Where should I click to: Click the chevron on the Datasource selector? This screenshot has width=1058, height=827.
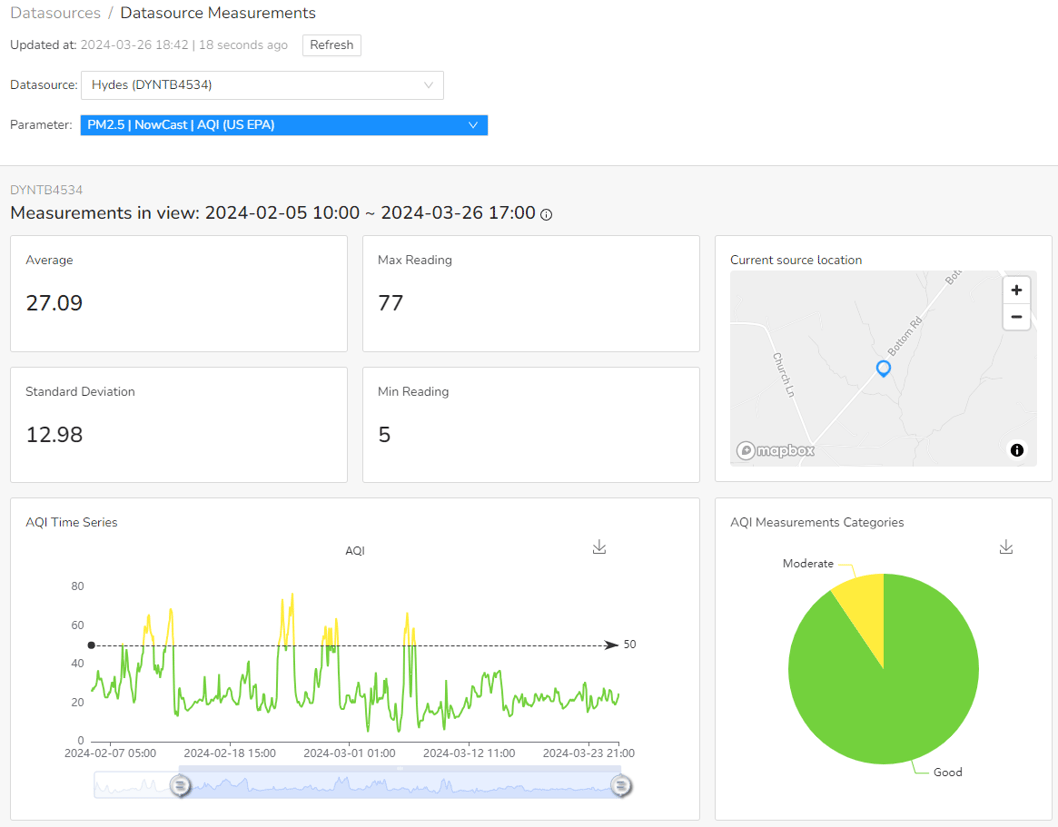[429, 85]
